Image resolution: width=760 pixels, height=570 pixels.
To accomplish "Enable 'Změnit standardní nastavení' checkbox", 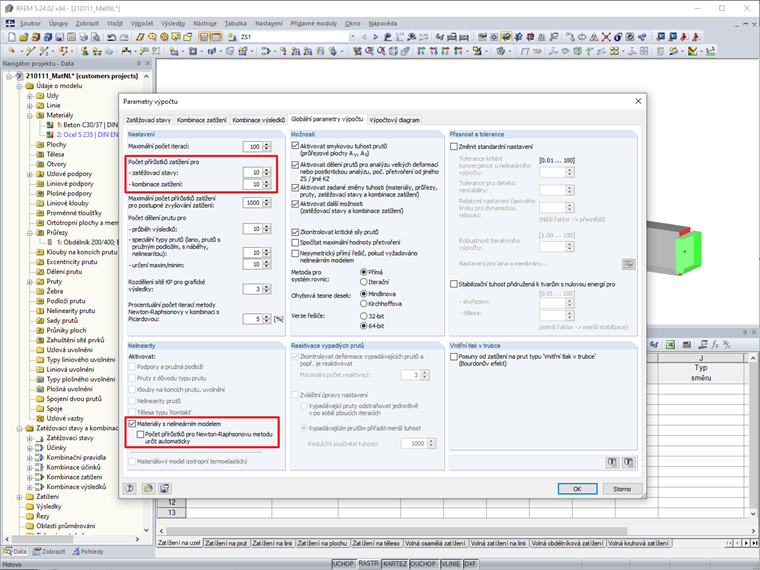I will [x=454, y=146].
